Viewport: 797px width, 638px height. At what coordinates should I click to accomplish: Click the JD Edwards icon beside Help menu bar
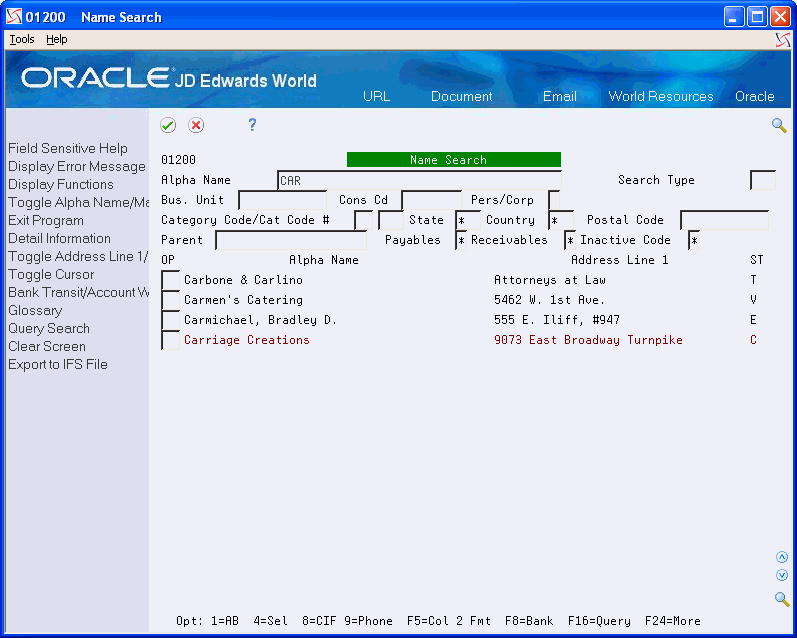point(783,40)
